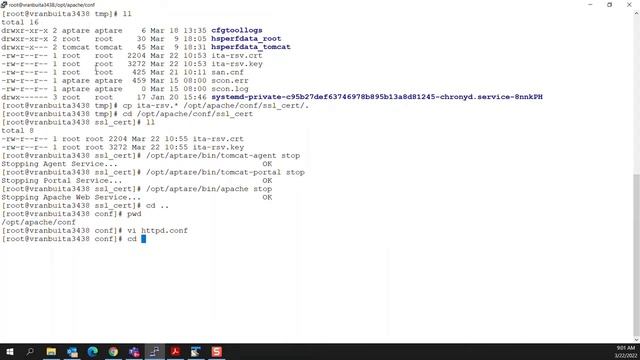Viewport: 640px width, 360px height.
Task: Open PuTTY system menu icon in title bar
Action: 4,4
